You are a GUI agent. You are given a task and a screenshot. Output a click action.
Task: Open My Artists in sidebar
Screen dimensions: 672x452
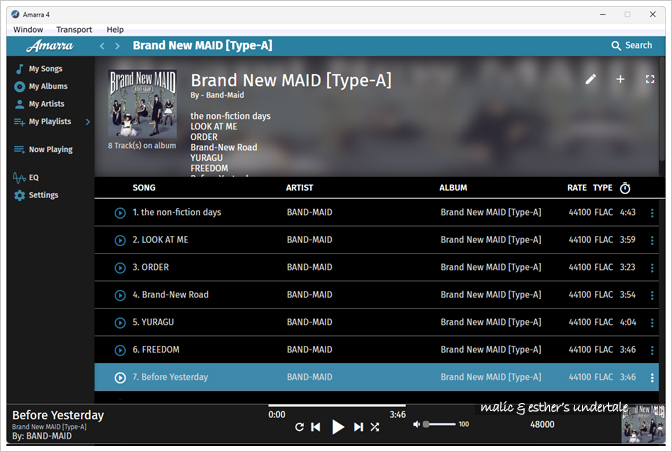coord(39,104)
